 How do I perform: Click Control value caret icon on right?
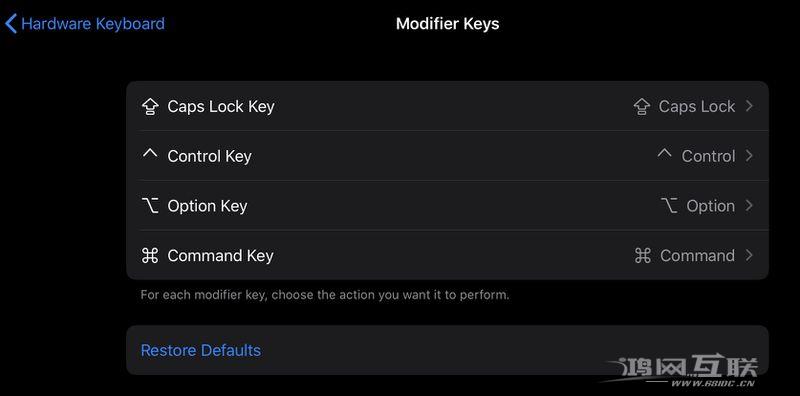(664, 153)
